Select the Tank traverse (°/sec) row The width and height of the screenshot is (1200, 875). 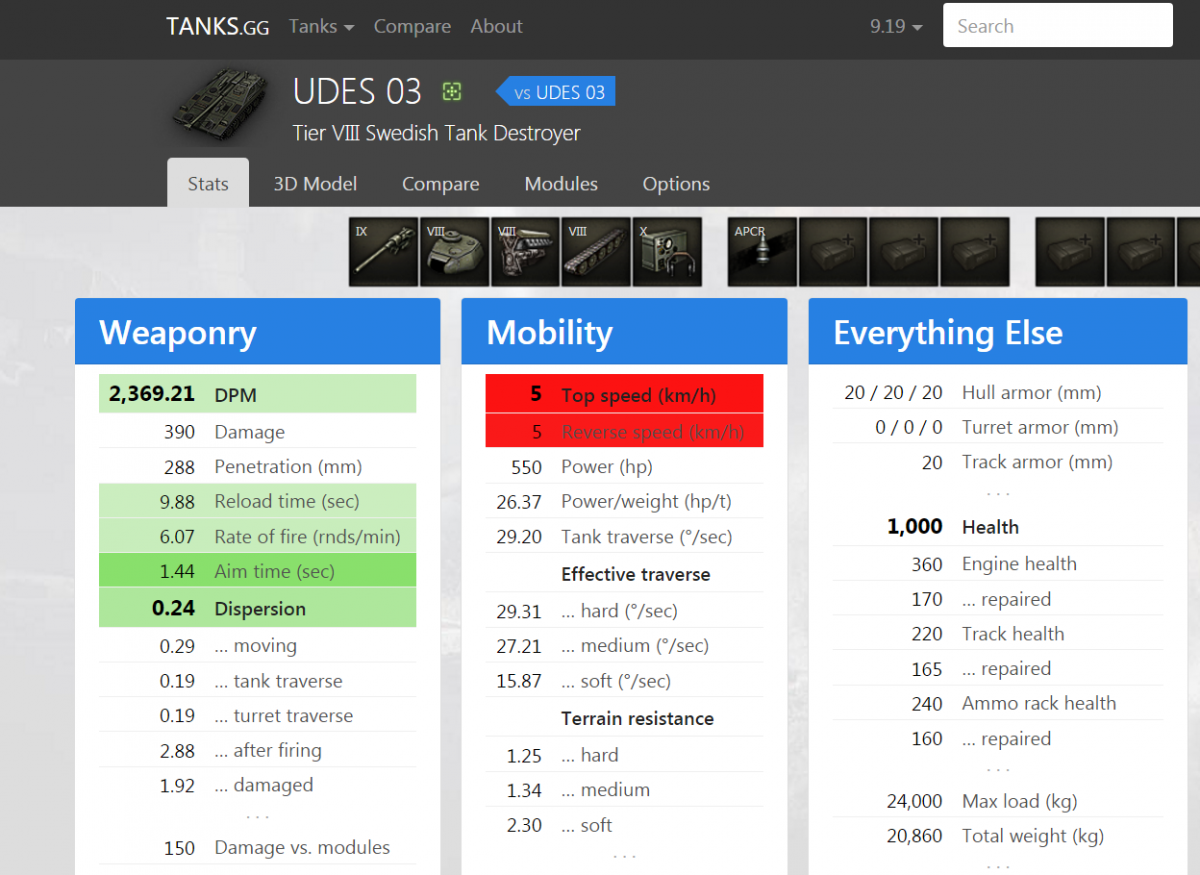624,536
